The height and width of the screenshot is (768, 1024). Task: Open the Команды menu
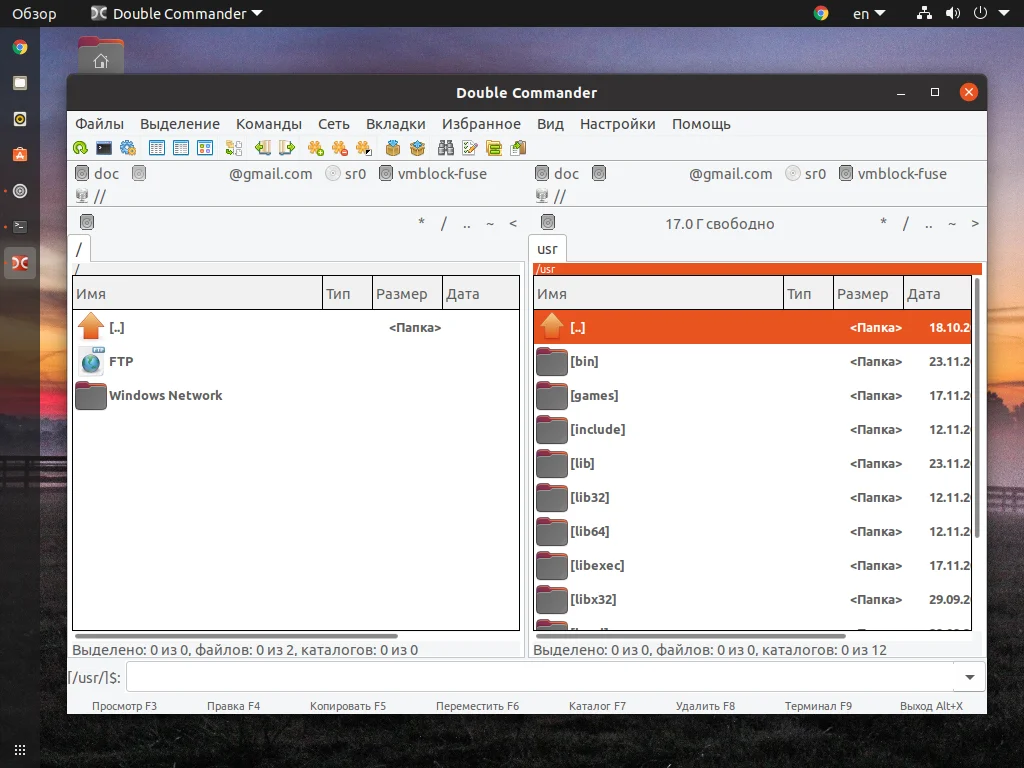coord(268,124)
